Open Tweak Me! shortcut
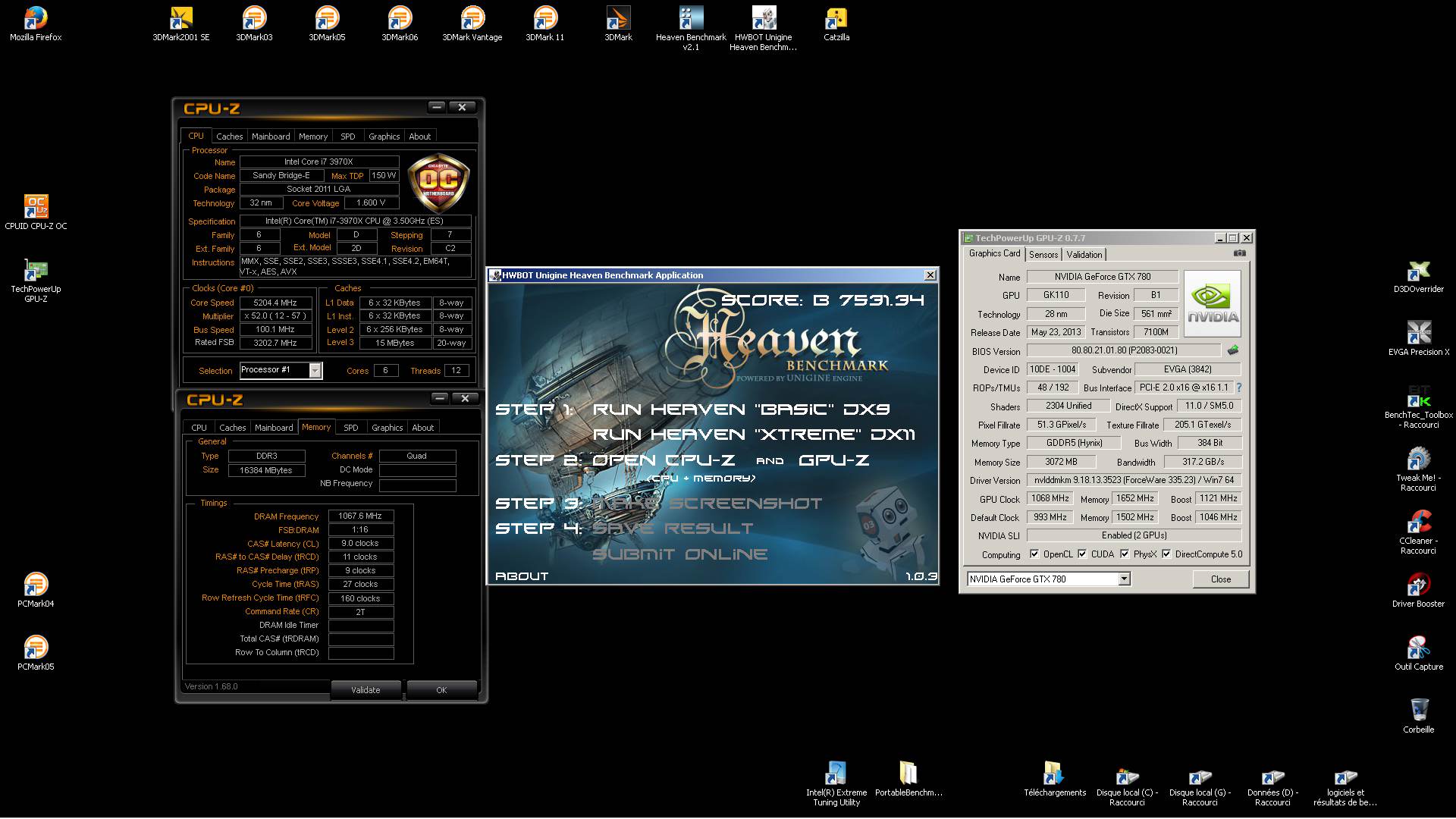The width and height of the screenshot is (1456, 819). [x=1419, y=469]
